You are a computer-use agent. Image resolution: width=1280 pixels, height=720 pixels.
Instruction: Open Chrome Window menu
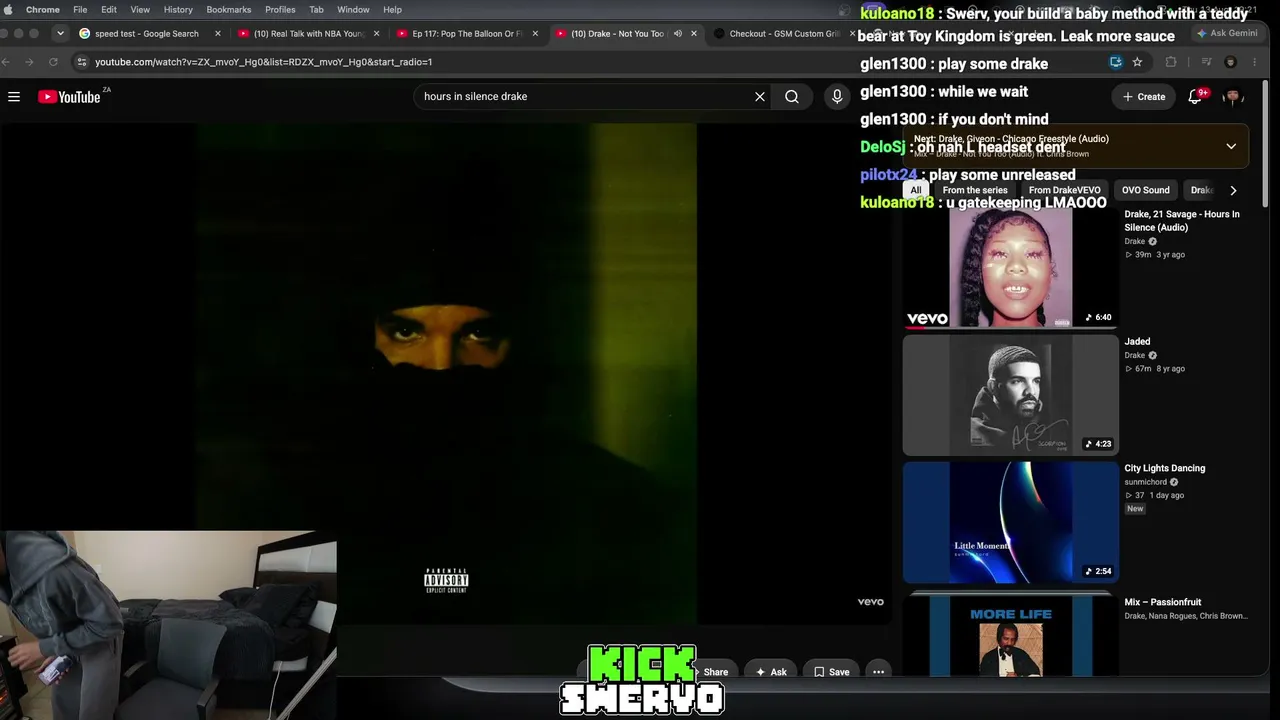[x=353, y=9]
